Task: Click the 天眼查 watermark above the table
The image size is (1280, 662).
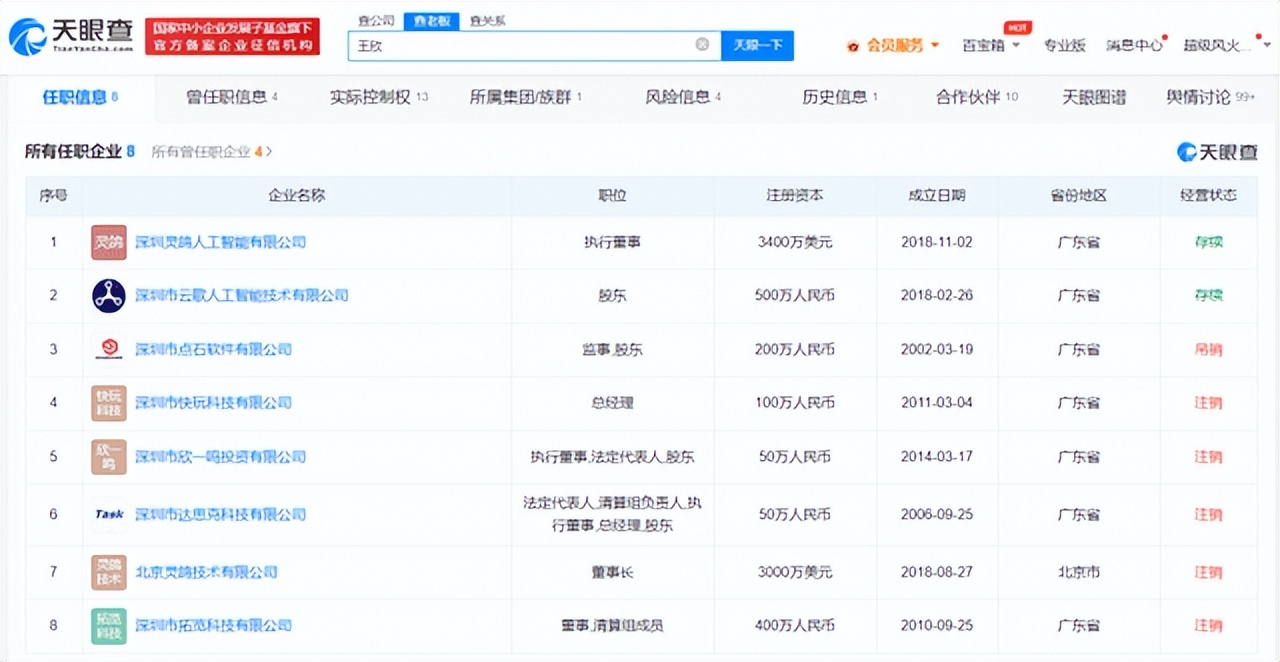Action: pyautogui.click(x=1218, y=152)
